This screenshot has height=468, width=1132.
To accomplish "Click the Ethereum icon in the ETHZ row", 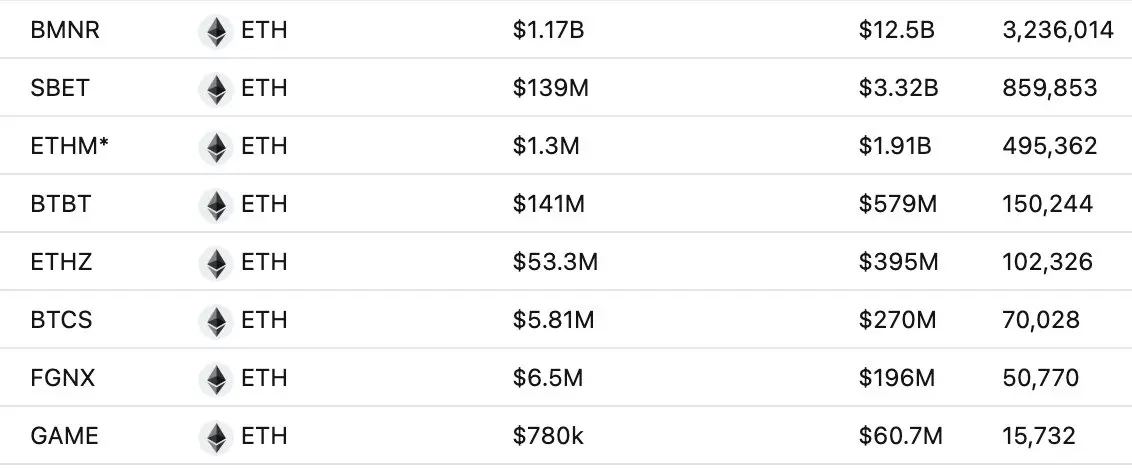I will [x=215, y=263].
